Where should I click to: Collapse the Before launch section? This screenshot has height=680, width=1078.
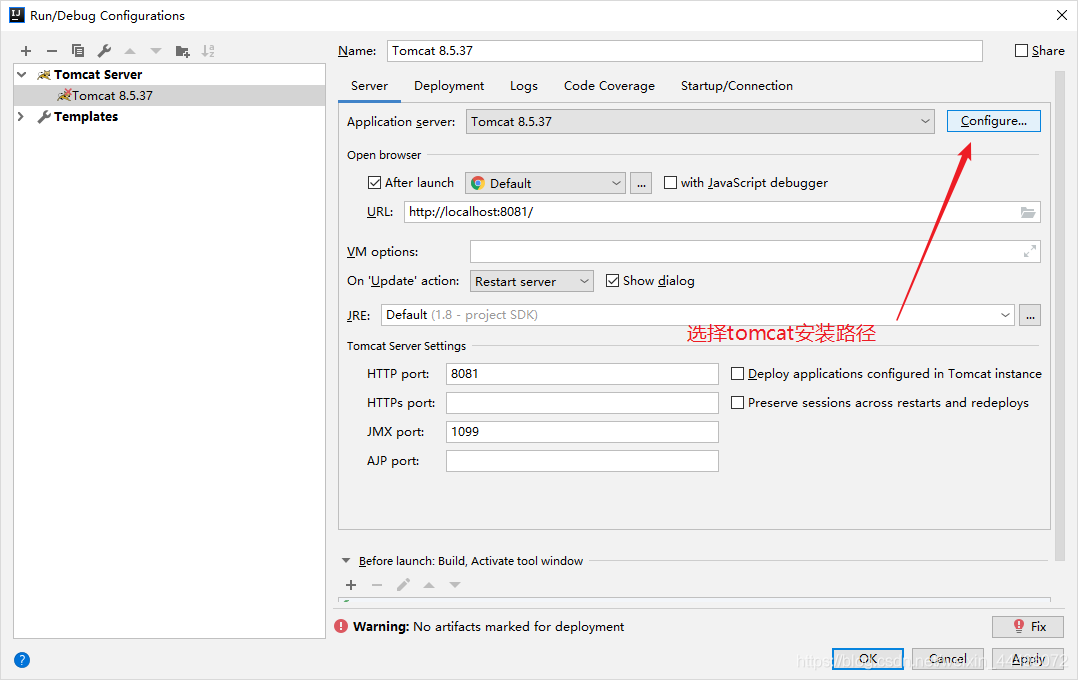346,561
